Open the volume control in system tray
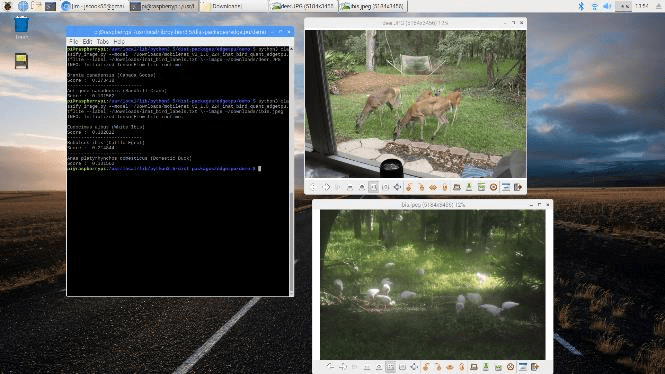 pyautogui.click(x=607, y=6)
